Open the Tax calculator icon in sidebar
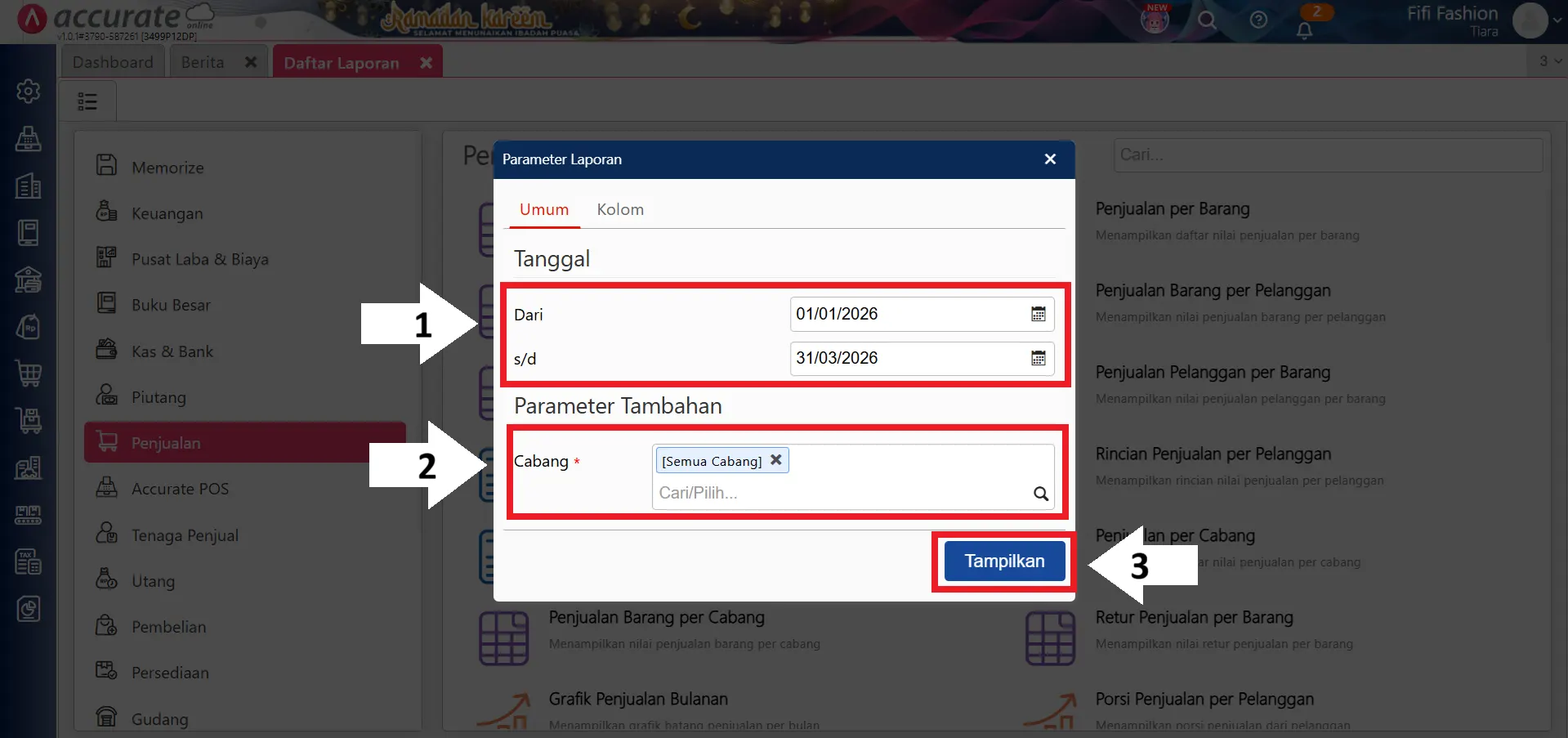 [x=29, y=561]
